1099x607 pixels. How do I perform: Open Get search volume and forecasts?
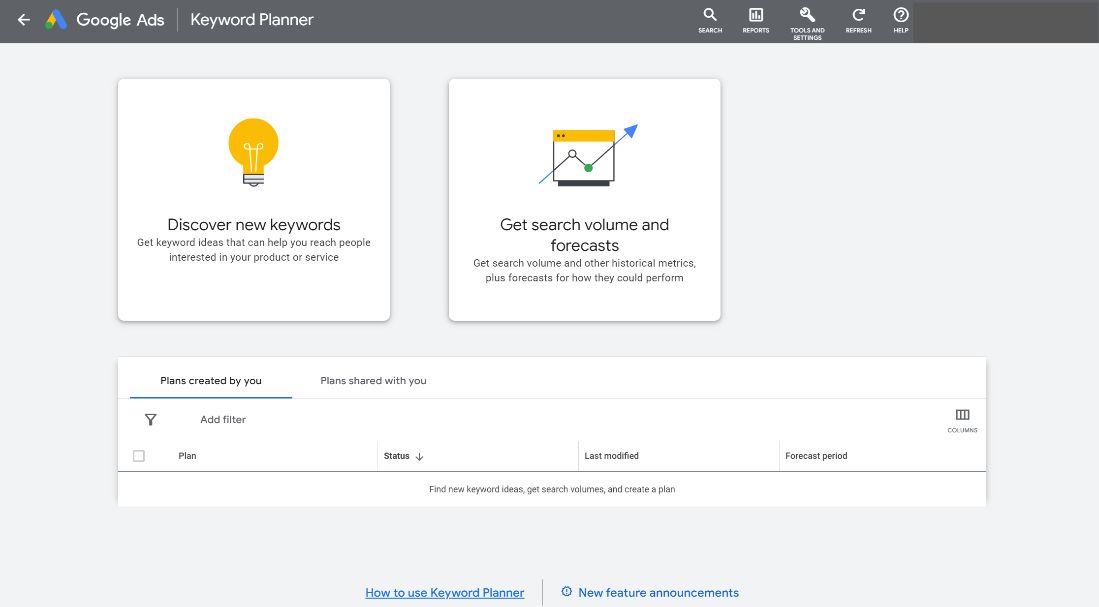click(x=584, y=199)
